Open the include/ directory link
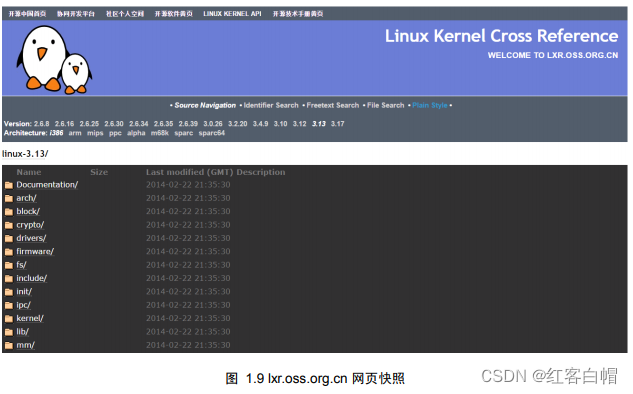This screenshot has width=633, height=394. (x=31, y=278)
